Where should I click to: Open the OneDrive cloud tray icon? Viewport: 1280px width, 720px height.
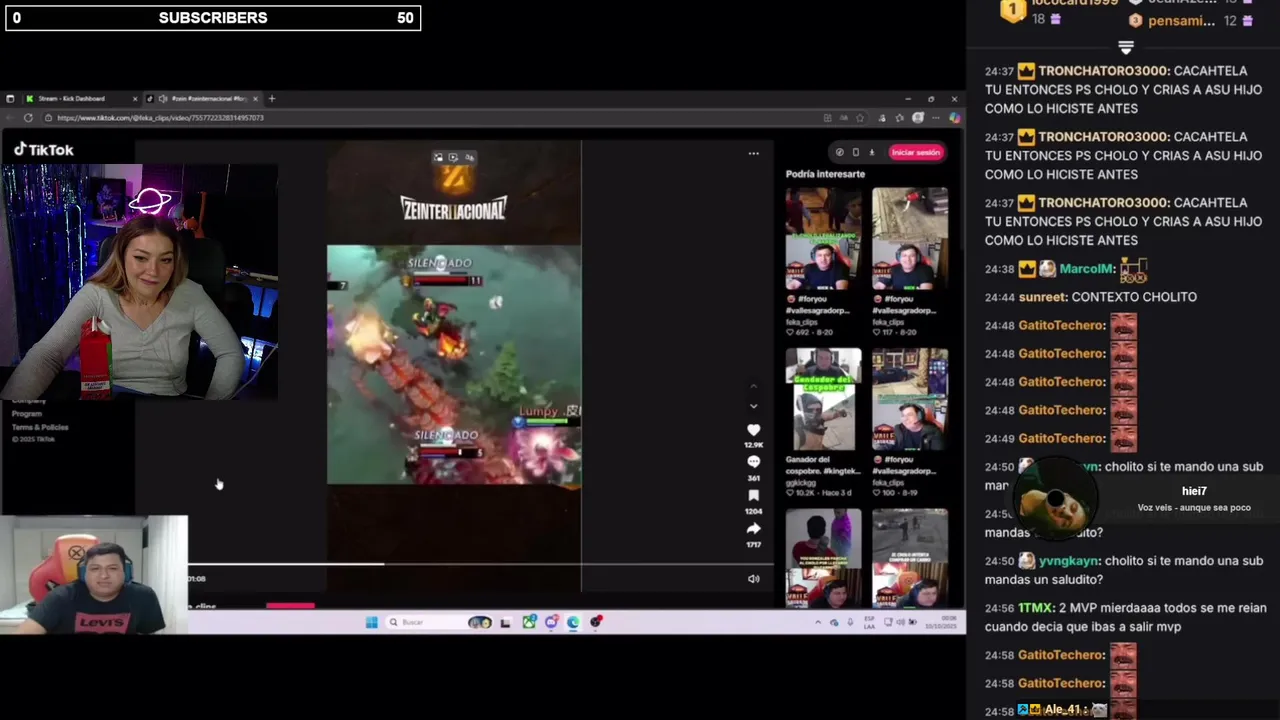tap(833, 622)
